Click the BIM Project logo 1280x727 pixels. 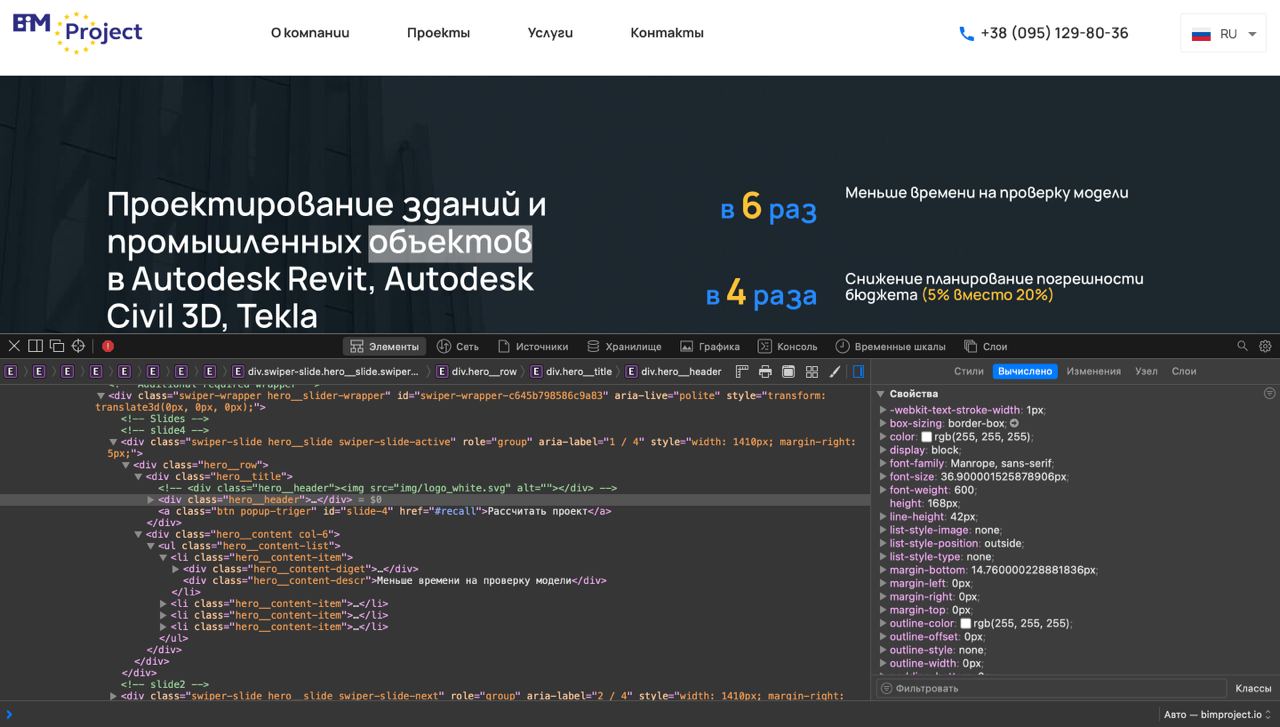pyautogui.click(x=78, y=33)
